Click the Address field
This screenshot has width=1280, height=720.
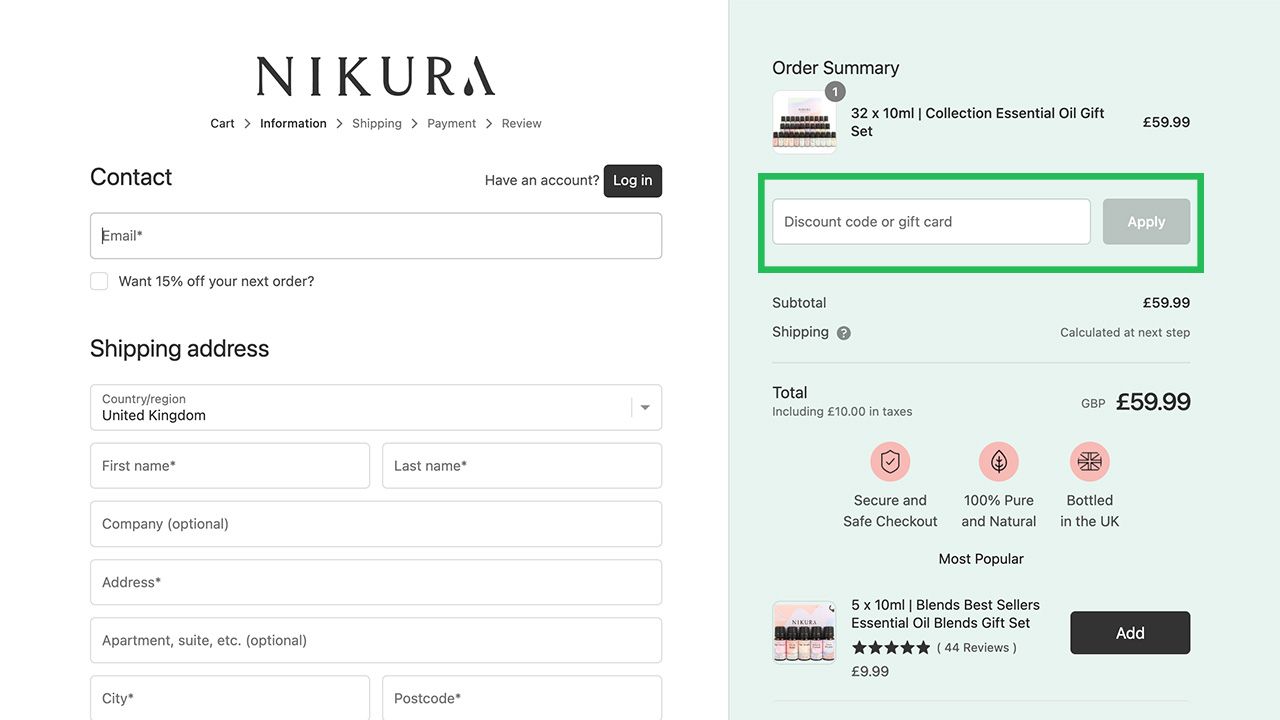[x=376, y=582]
